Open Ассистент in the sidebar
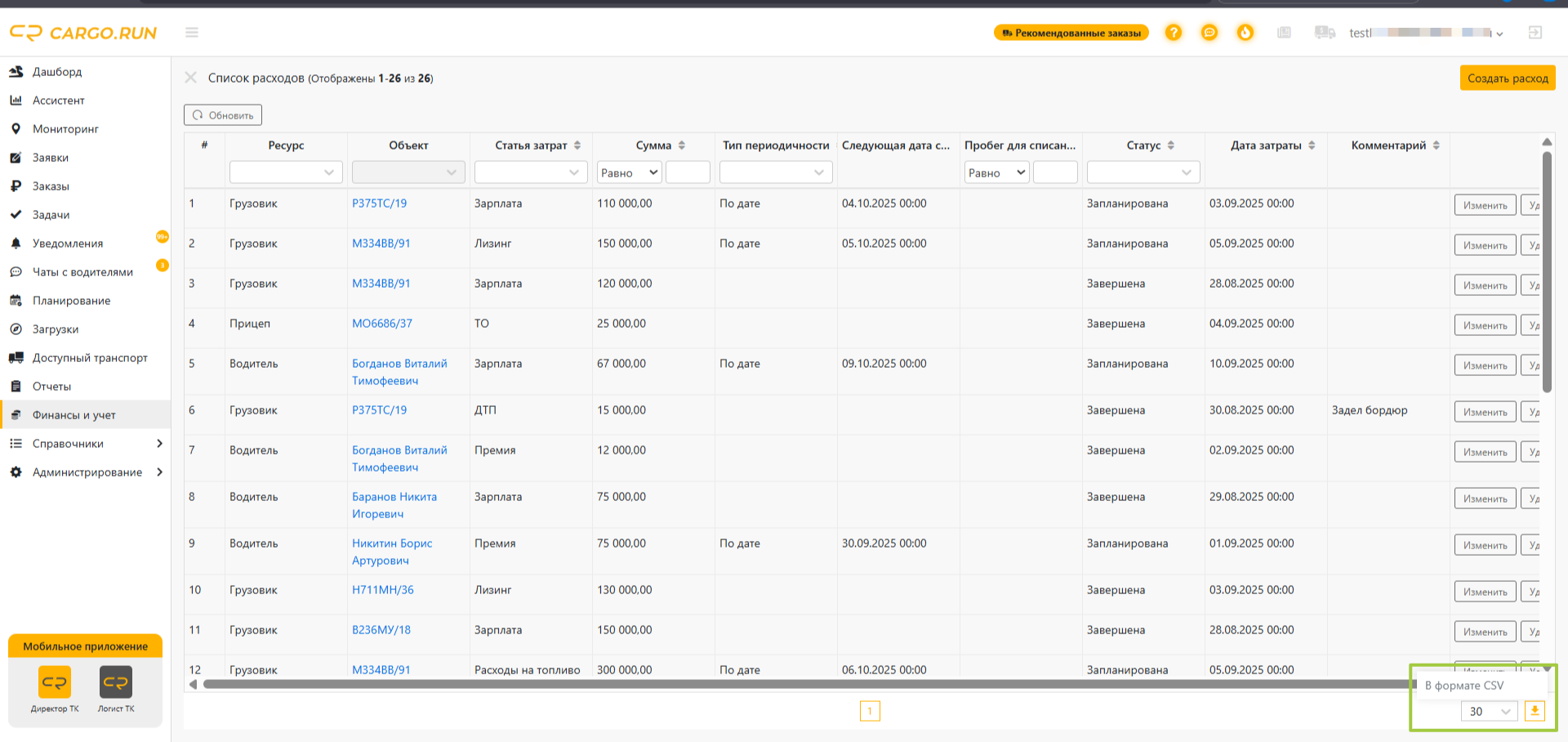1568x742 pixels. coord(85,101)
